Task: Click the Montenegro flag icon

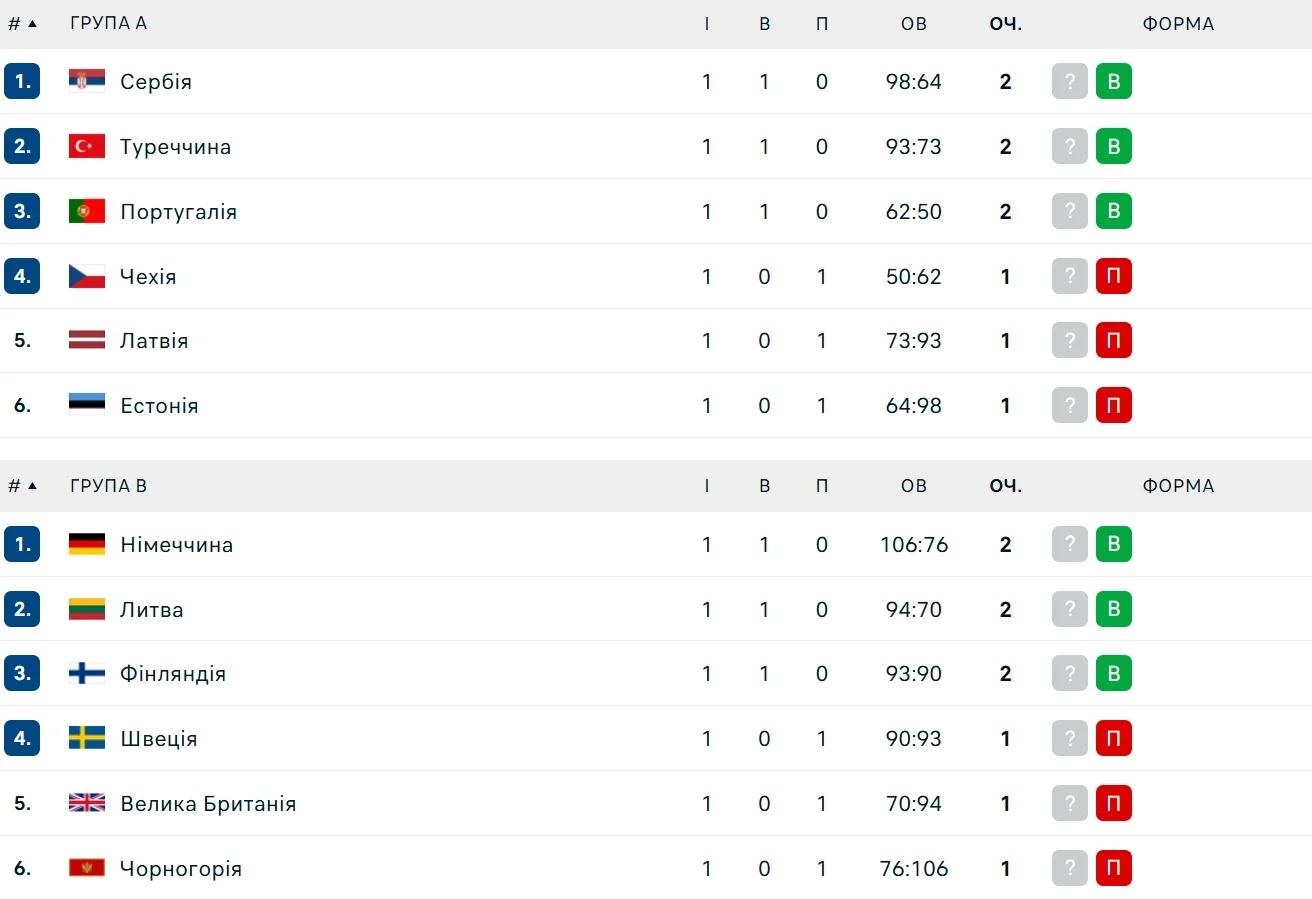Action: pos(87,868)
